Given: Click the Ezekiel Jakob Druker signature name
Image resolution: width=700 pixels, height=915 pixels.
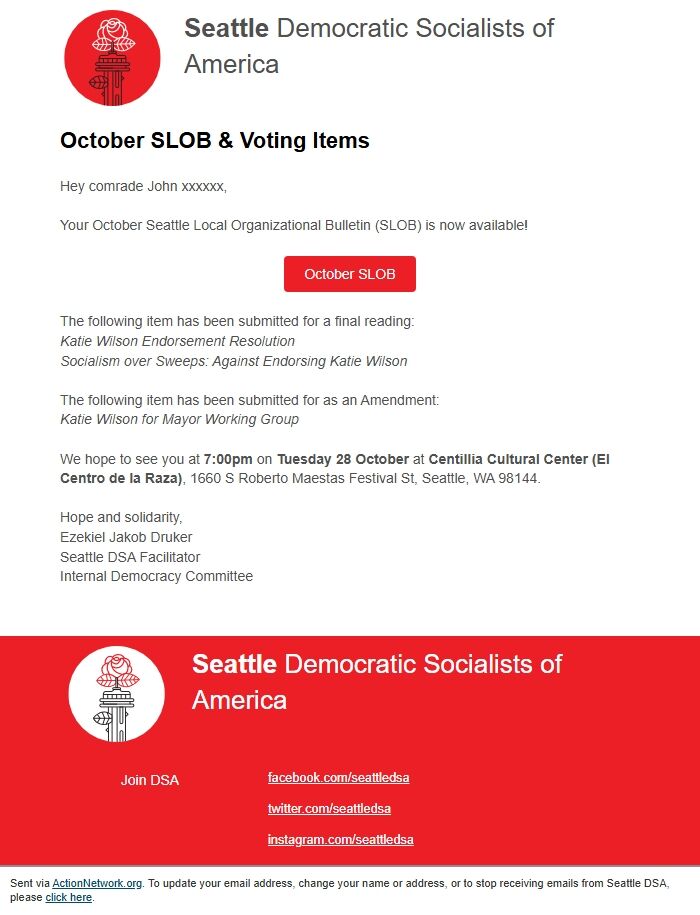Looking at the screenshot, I should click(x=126, y=537).
